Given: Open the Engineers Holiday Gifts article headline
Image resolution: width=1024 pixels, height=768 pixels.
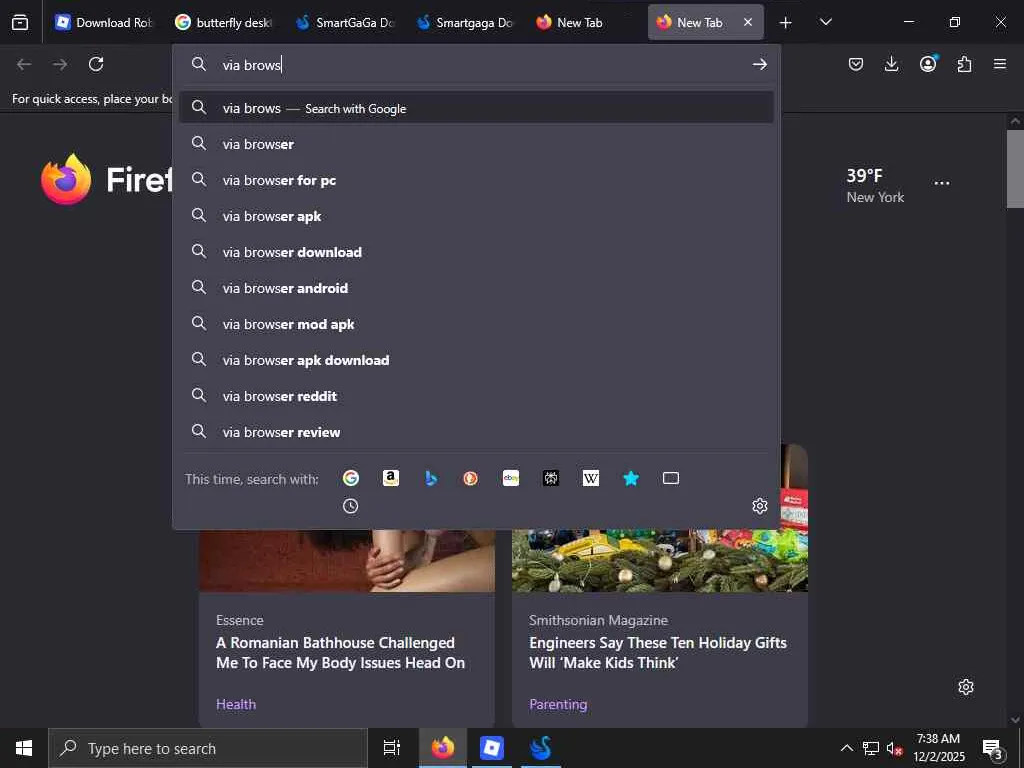Looking at the screenshot, I should tap(658, 652).
